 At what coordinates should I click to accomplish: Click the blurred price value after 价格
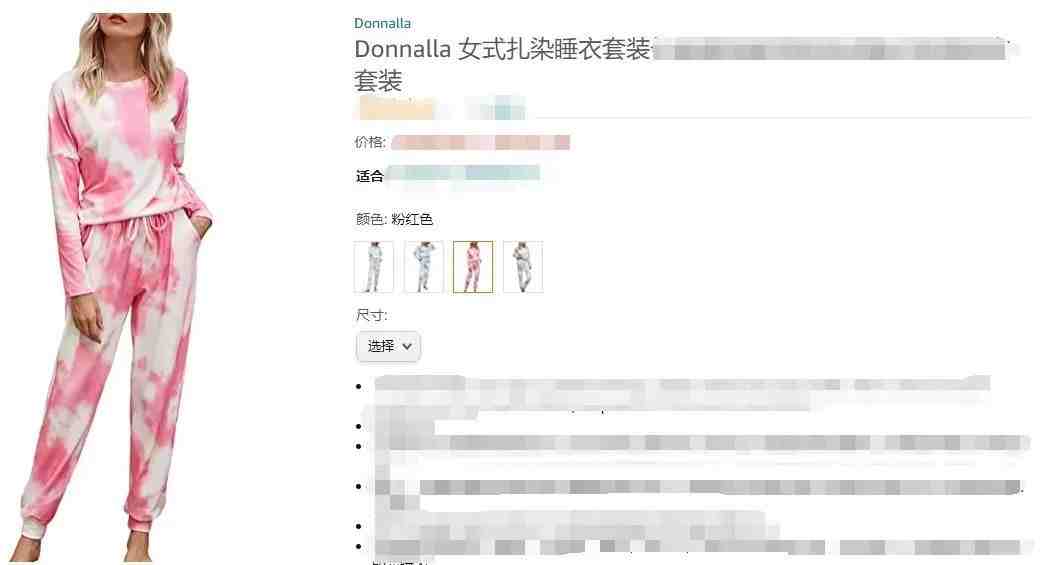pos(480,142)
